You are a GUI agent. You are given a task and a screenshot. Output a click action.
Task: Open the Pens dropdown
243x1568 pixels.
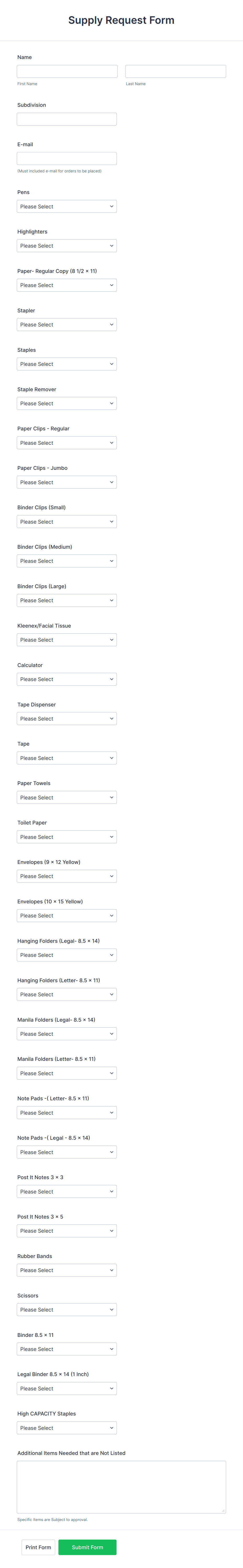[x=67, y=206]
